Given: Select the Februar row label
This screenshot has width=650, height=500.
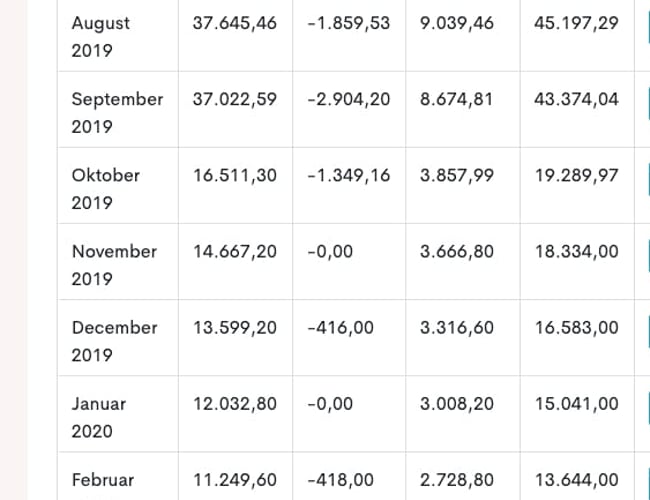Looking at the screenshot, I should 102,480.
